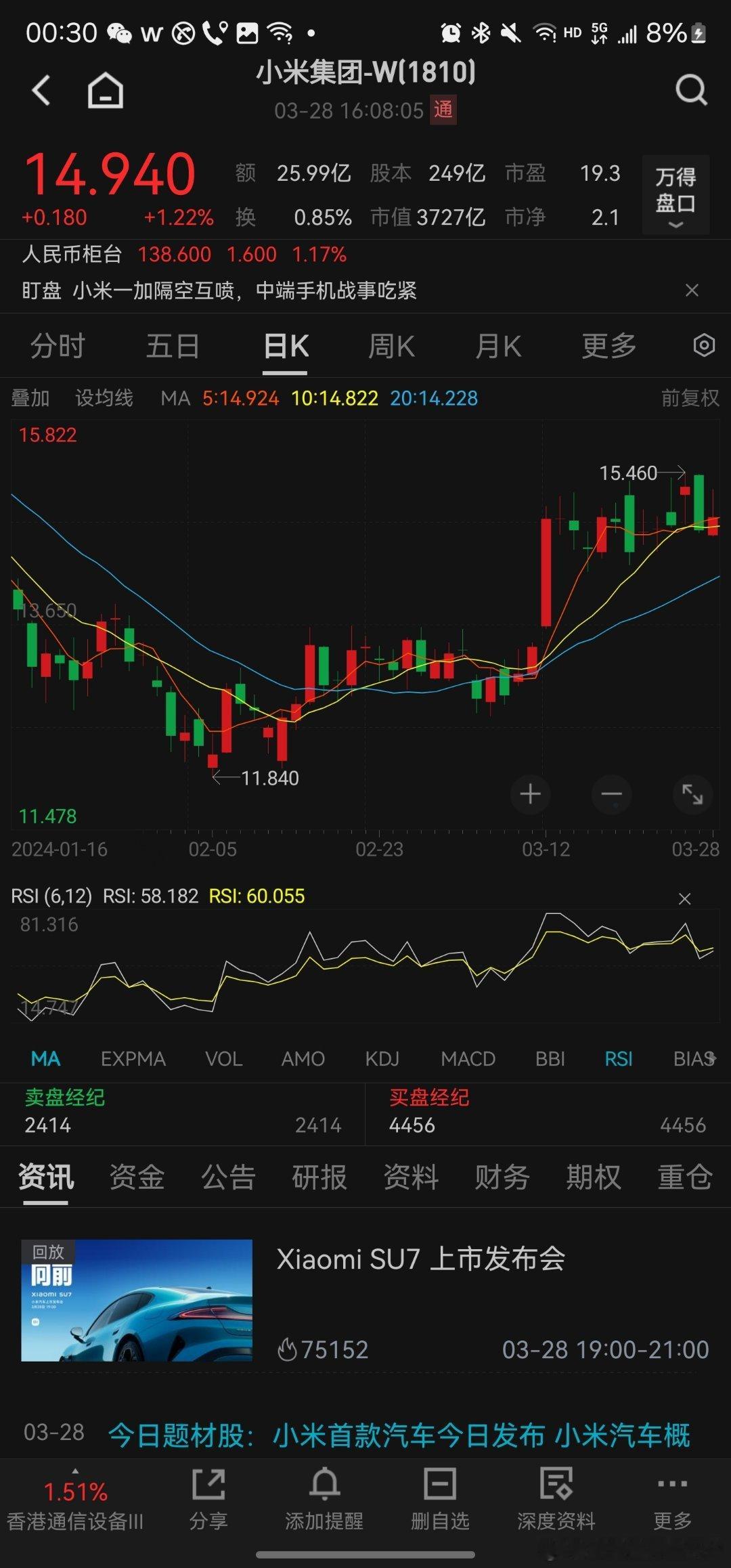This screenshot has width=731, height=1568.
Task: Tap the 11.840 low annotation
Action: (x=270, y=778)
